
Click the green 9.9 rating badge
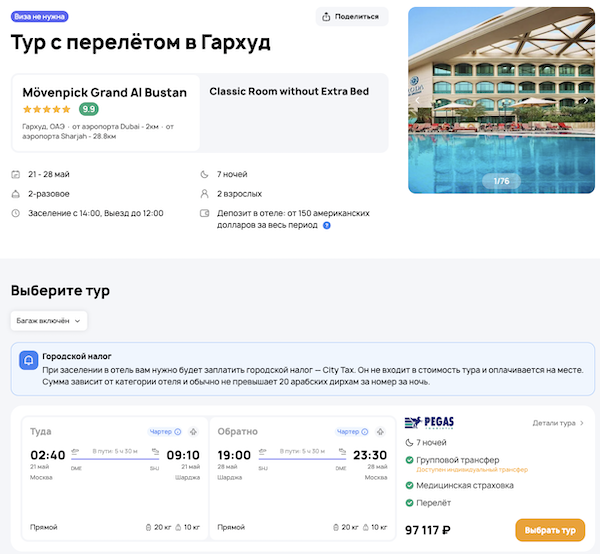click(89, 109)
